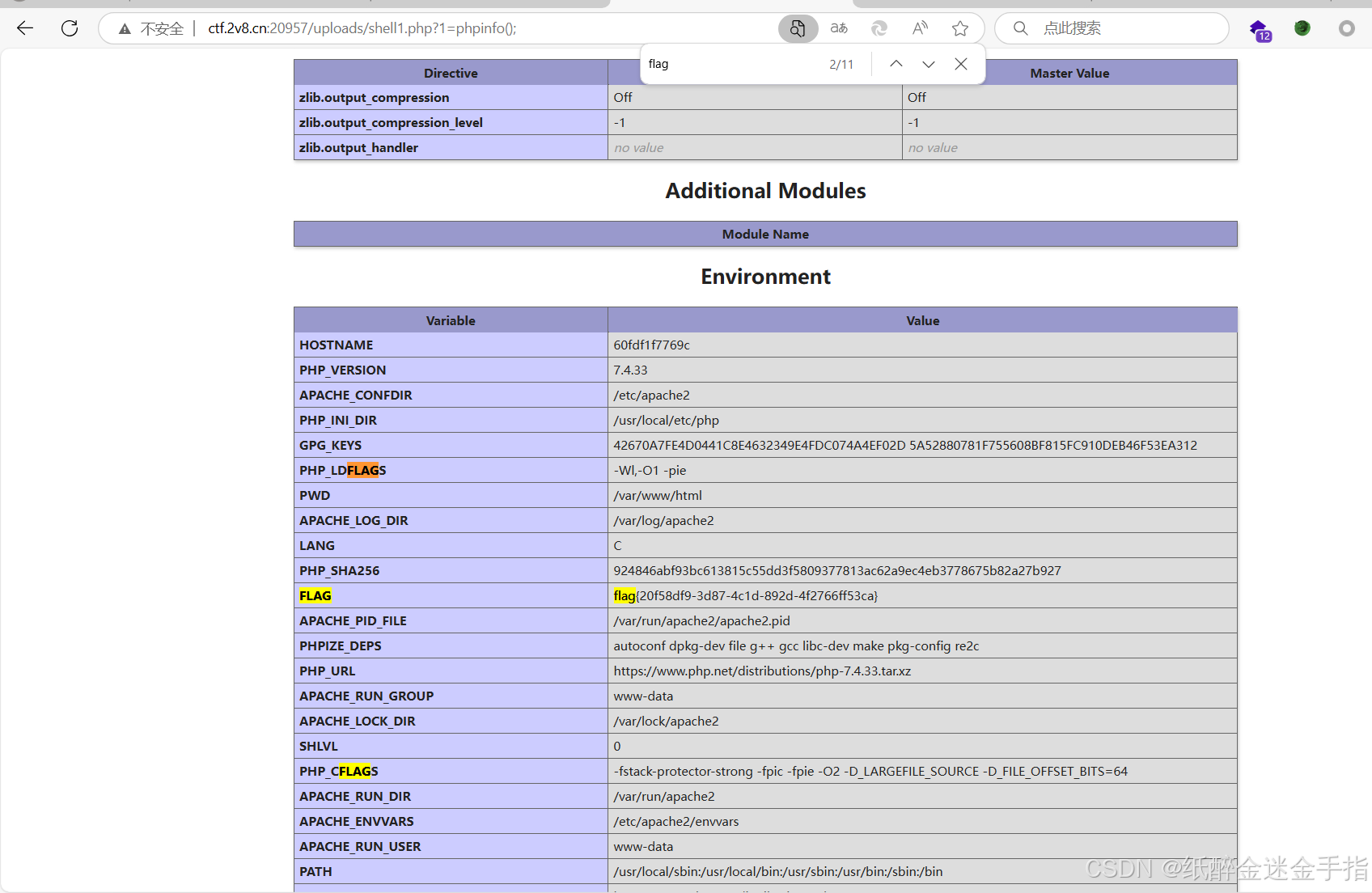Click the GPG_KEYS value text
The height and width of the screenshot is (893, 1372).
tap(905, 445)
